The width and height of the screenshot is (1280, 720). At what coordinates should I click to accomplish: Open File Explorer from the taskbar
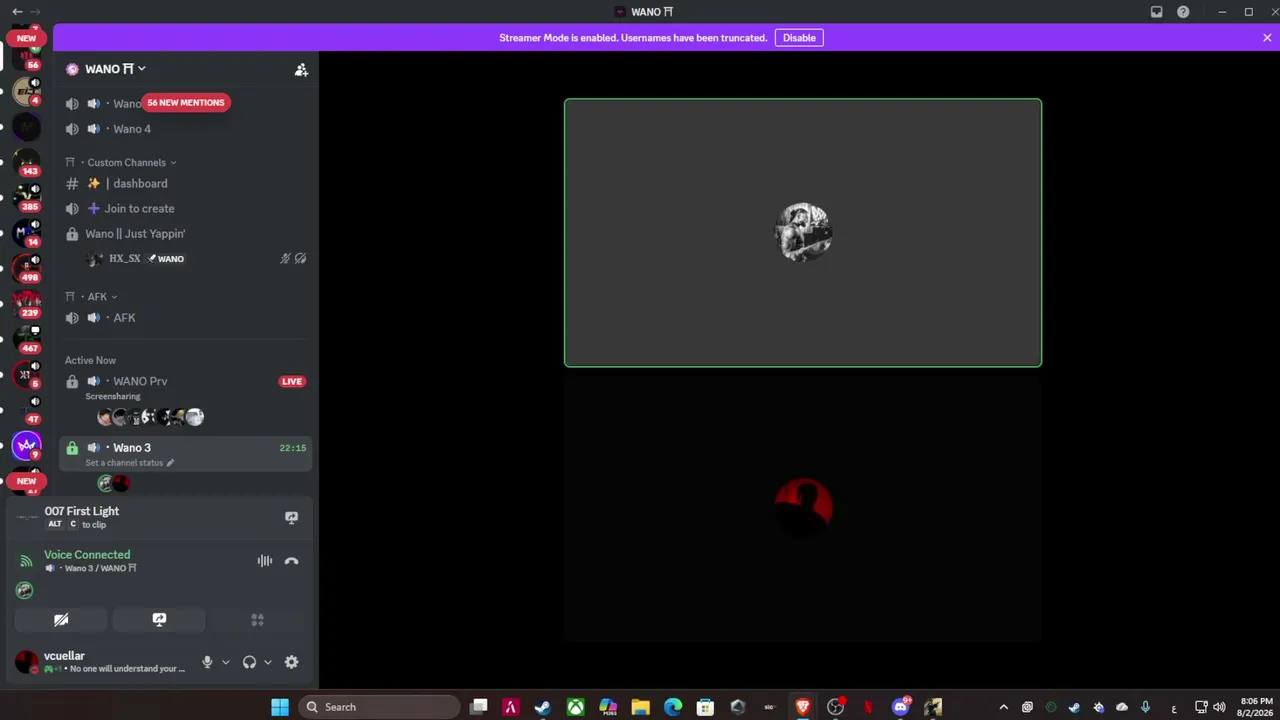(x=640, y=707)
